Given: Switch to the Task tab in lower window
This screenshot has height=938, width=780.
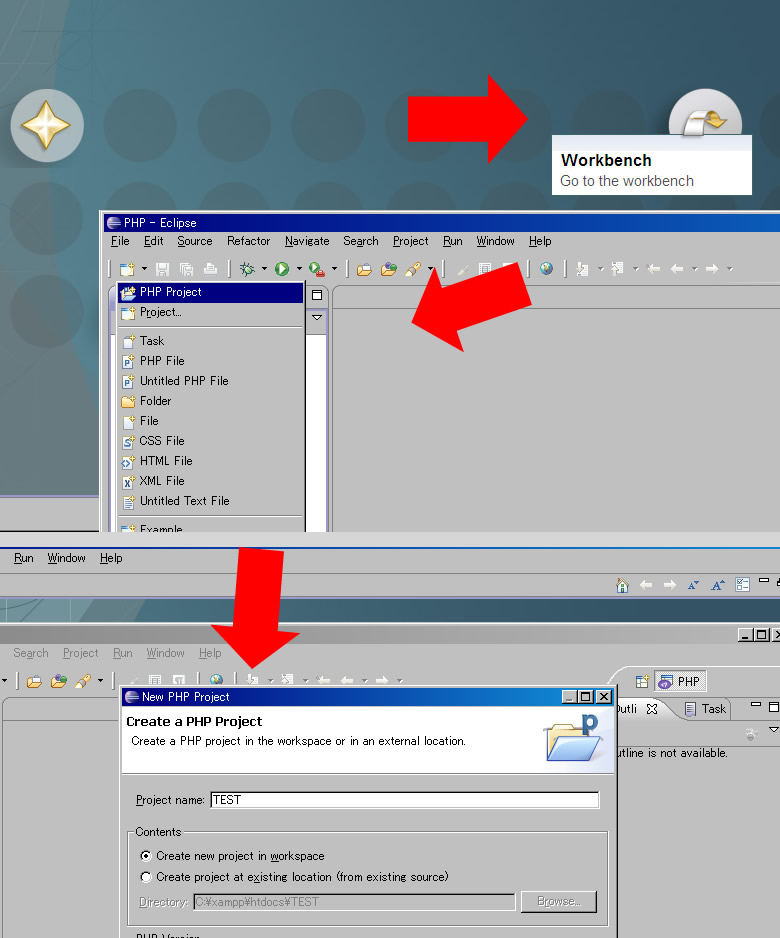Looking at the screenshot, I should coord(706,709).
